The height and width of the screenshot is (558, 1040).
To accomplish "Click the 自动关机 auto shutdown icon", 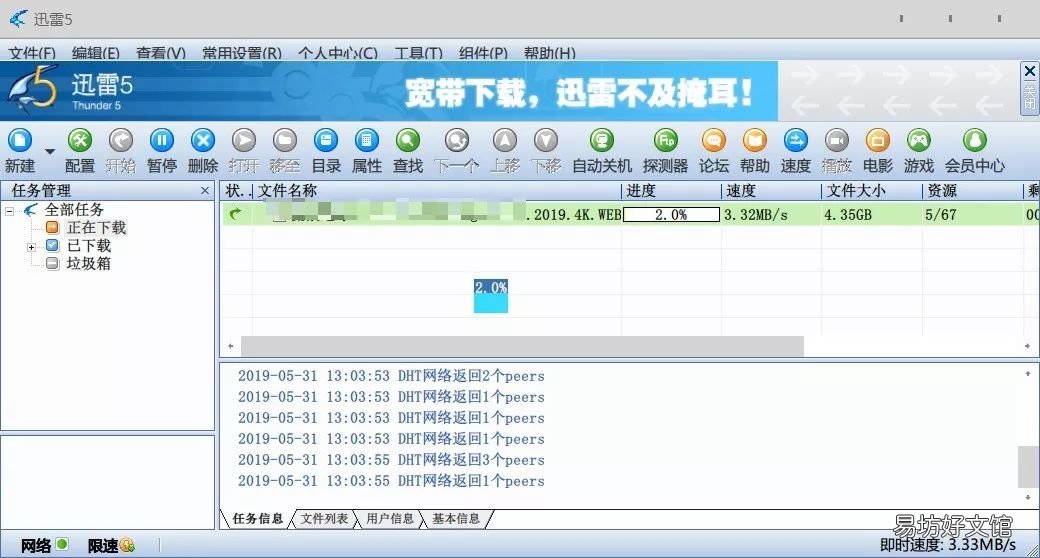I will click(x=602, y=140).
